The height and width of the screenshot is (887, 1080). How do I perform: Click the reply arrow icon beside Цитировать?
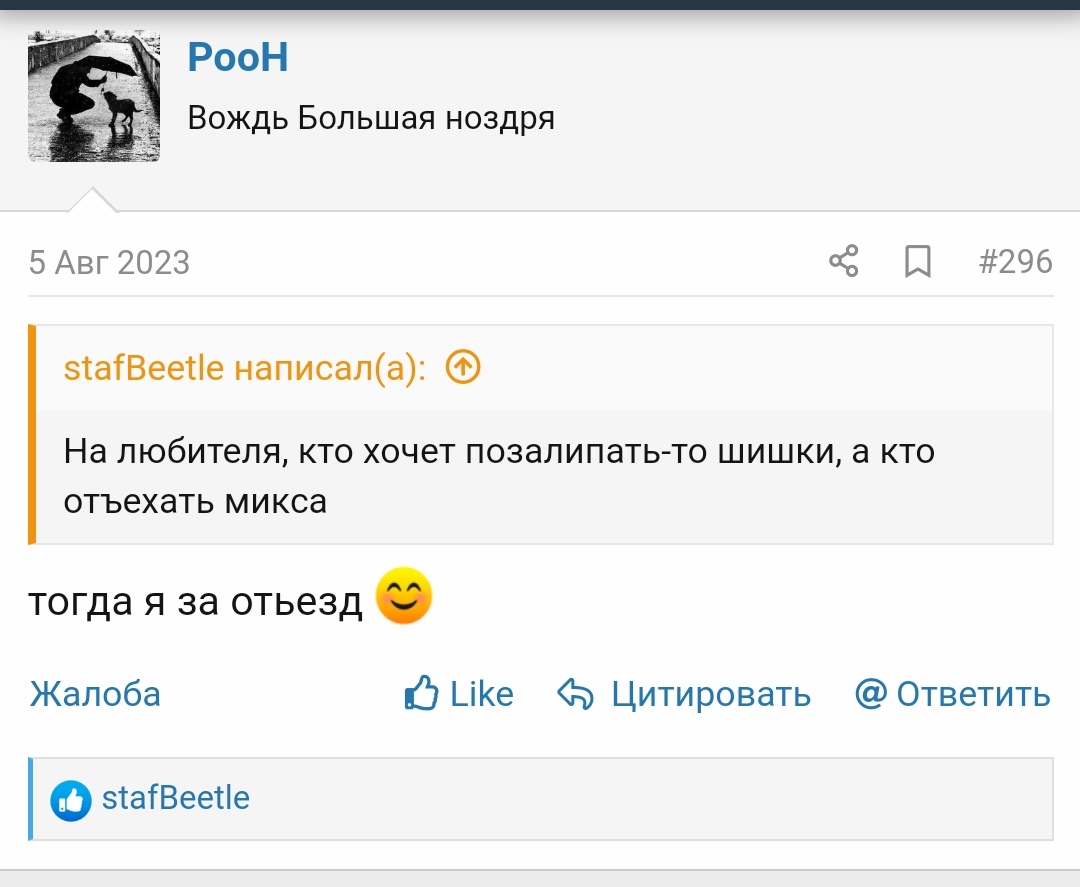[x=575, y=694]
